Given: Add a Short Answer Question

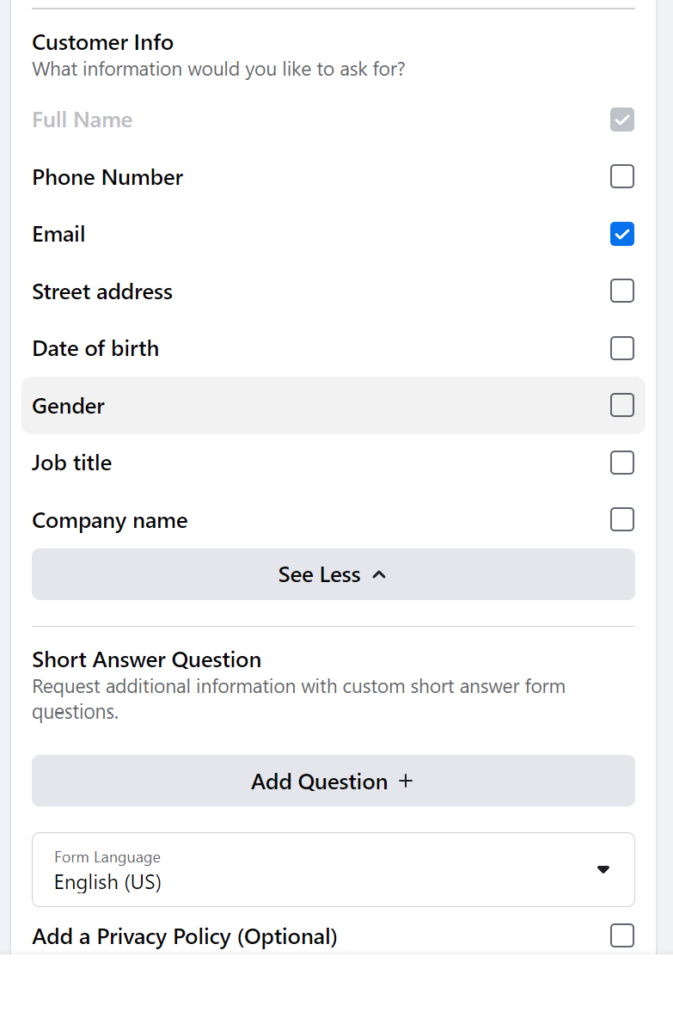Looking at the screenshot, I should (x=333, y=781).
